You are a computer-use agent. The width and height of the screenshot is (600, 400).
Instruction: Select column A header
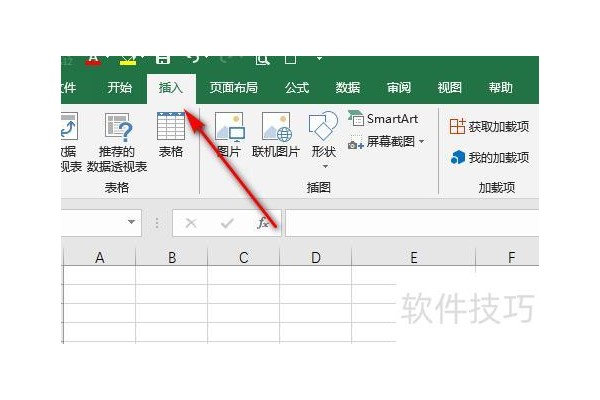click(99, 257)
